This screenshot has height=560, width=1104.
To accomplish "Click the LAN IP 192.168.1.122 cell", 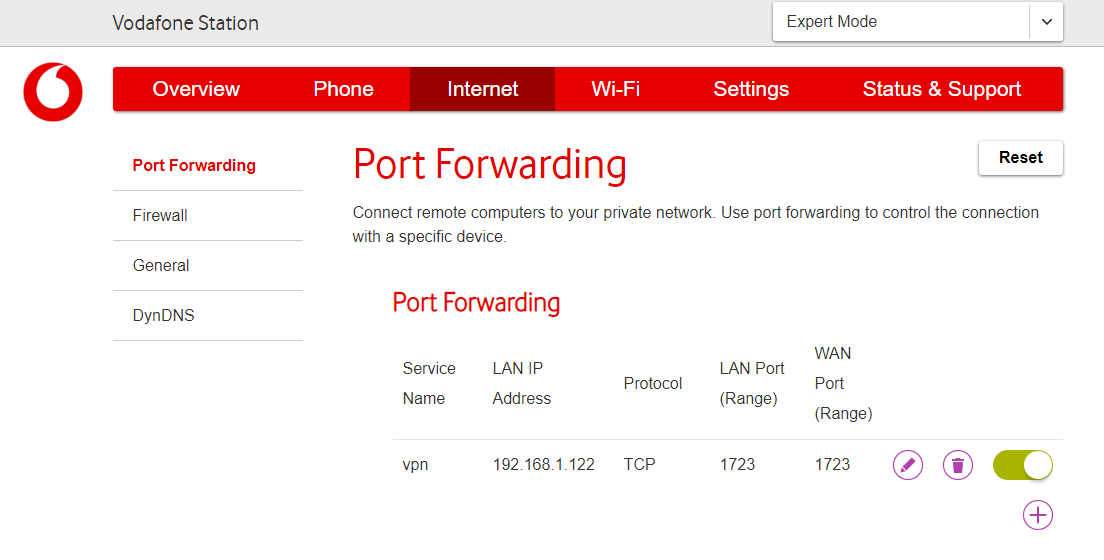I will point(543,465).
